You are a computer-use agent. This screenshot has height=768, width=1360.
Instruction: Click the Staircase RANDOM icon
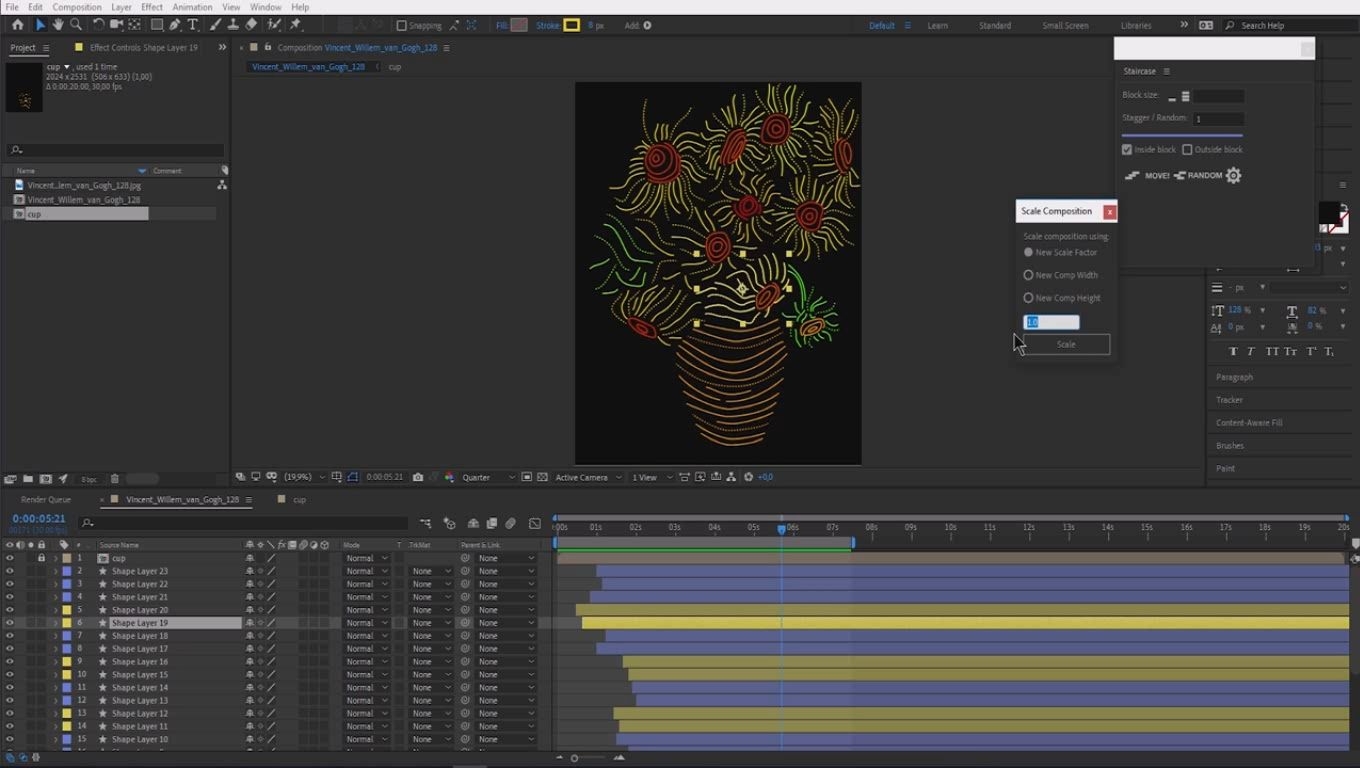[1198, 176]
